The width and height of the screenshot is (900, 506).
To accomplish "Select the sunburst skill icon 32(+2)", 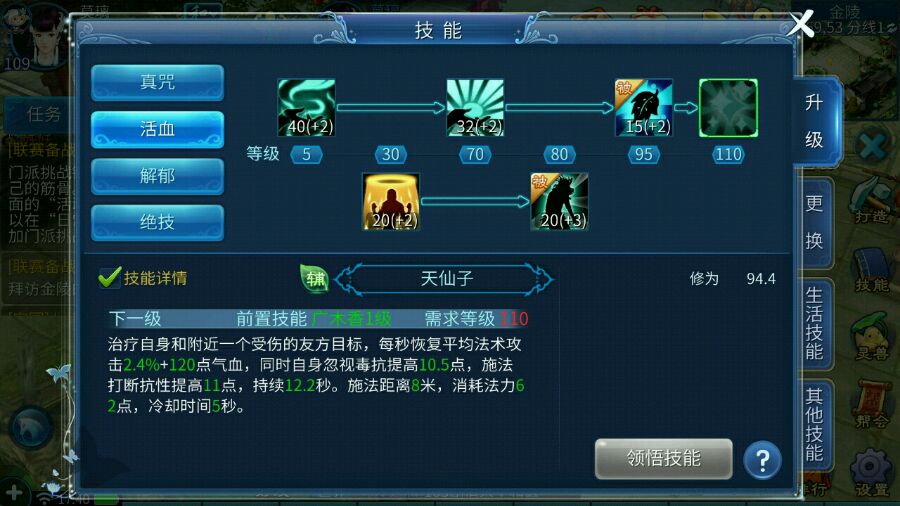I will pos(475,108).
